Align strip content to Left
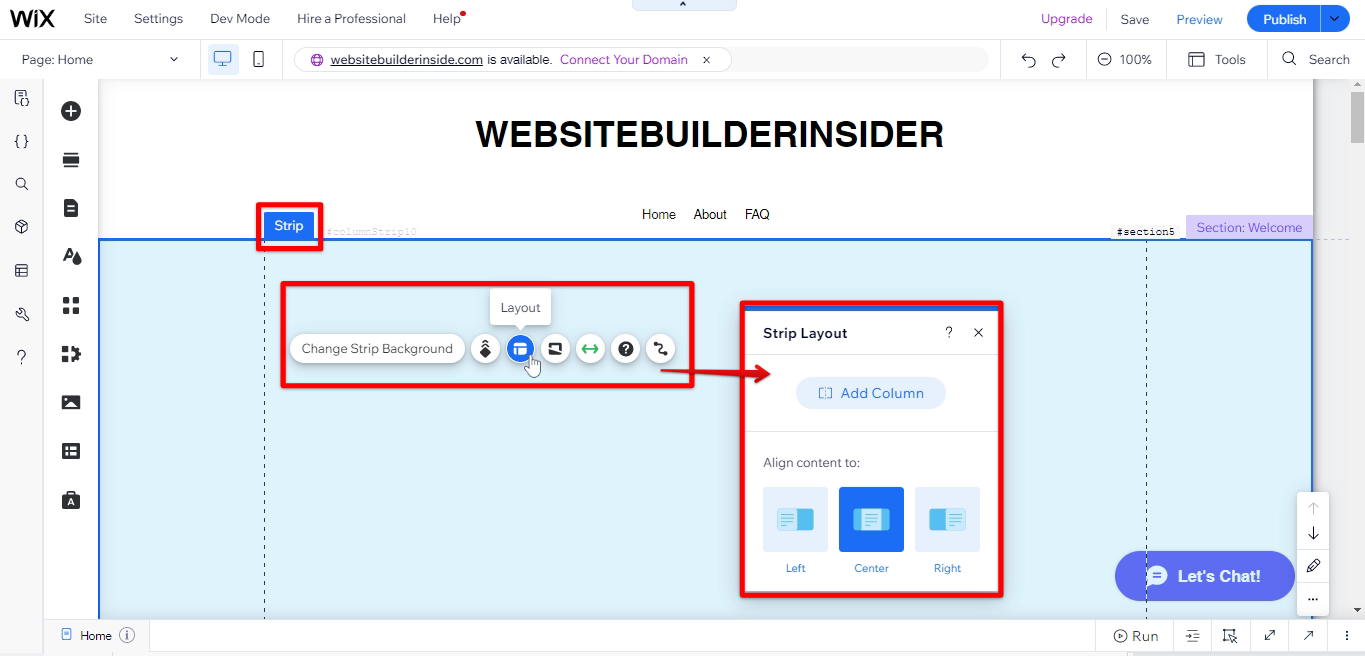The height and width of the screenshot is (656, 1365). (x=795, y=520)
